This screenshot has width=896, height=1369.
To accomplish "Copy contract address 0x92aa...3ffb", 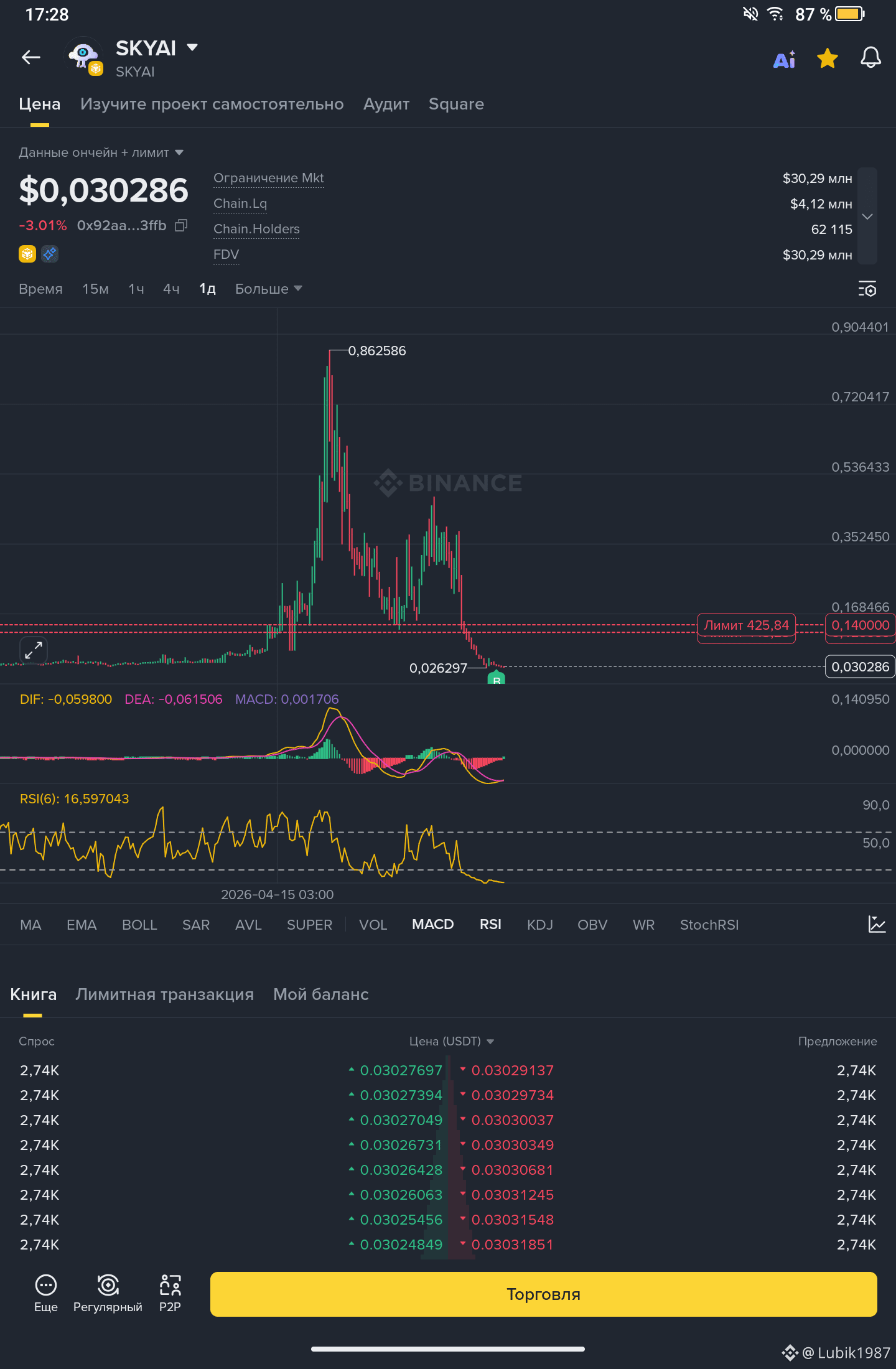I will 181,225.
